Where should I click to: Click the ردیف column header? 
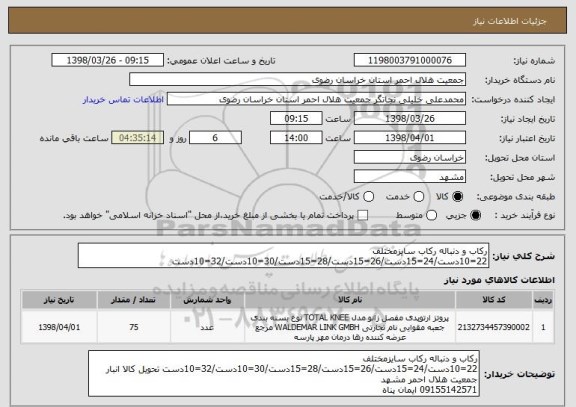coord(543,300)
